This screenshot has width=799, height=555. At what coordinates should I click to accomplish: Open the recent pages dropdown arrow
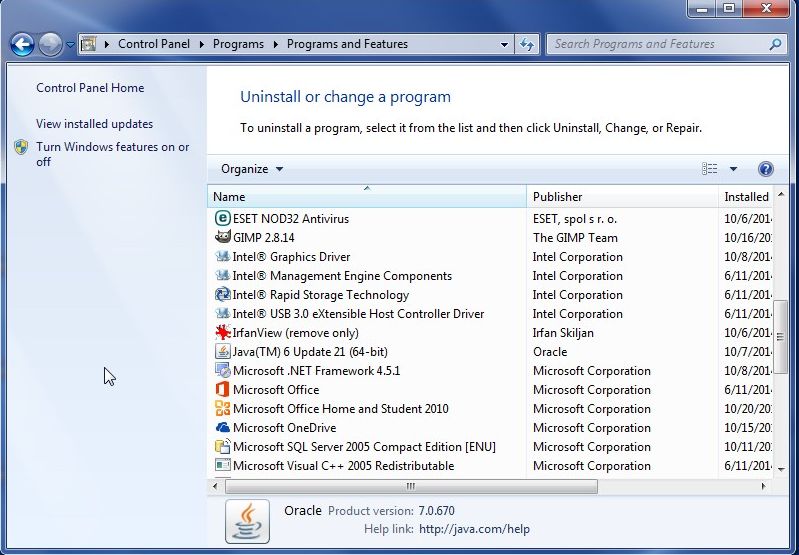(x=70, y=45)
